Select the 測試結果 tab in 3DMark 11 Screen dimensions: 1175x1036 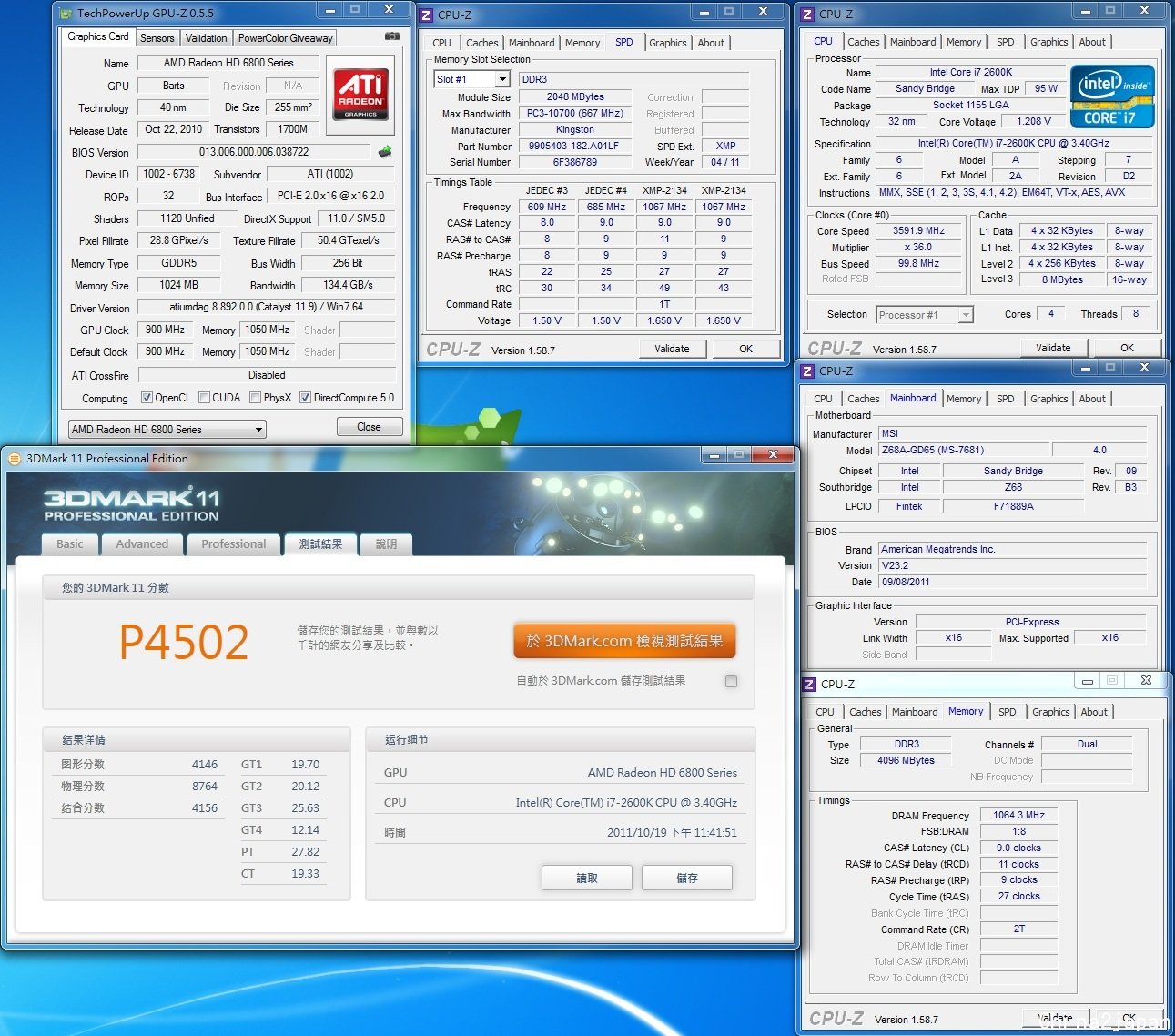pos(320,543)
